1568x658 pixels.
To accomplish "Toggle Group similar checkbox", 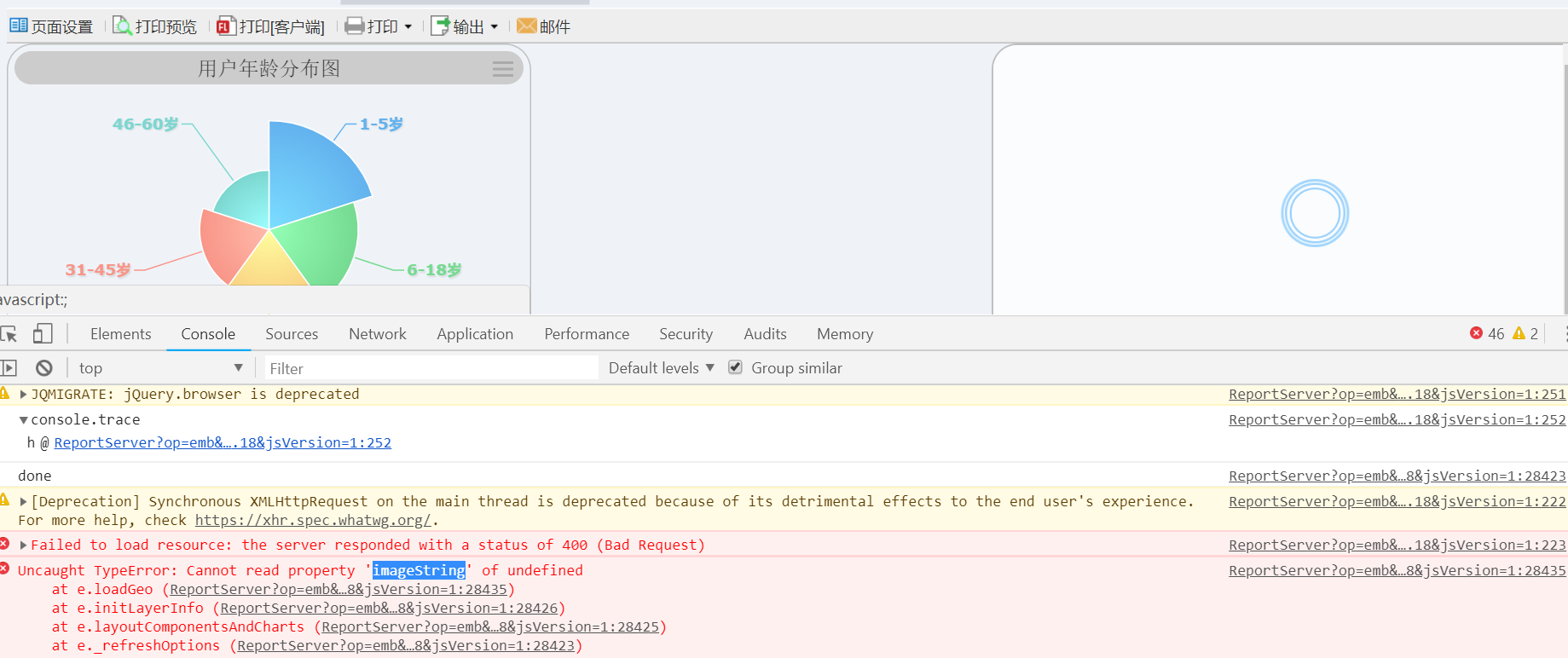I will (x=735, y=367).
